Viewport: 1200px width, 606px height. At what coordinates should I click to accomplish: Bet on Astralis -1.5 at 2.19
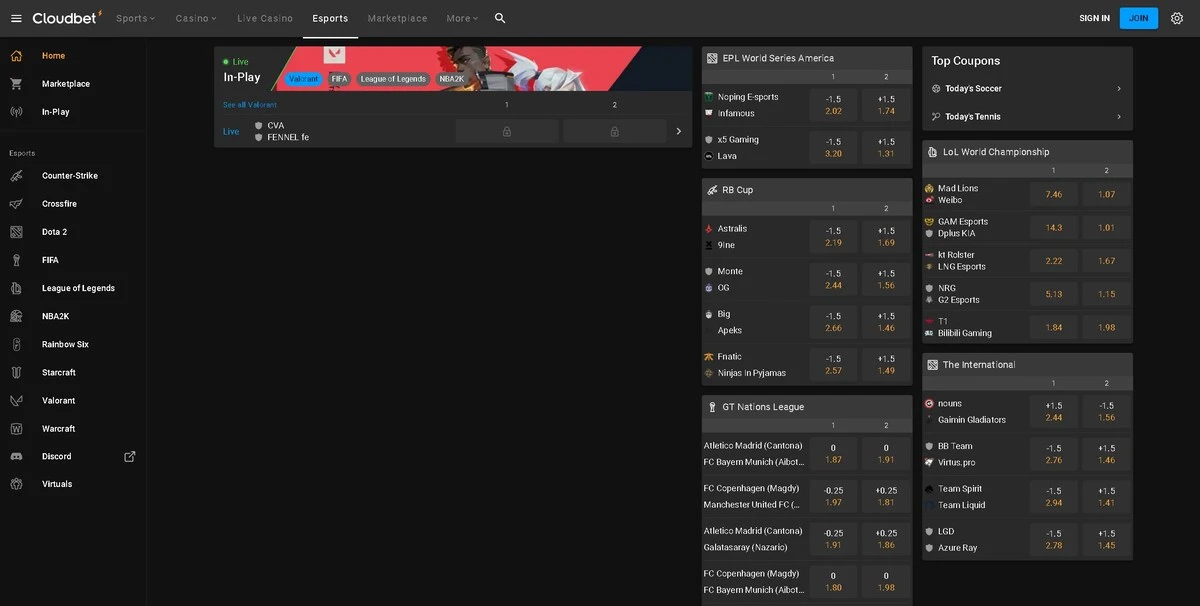(833, 237)
